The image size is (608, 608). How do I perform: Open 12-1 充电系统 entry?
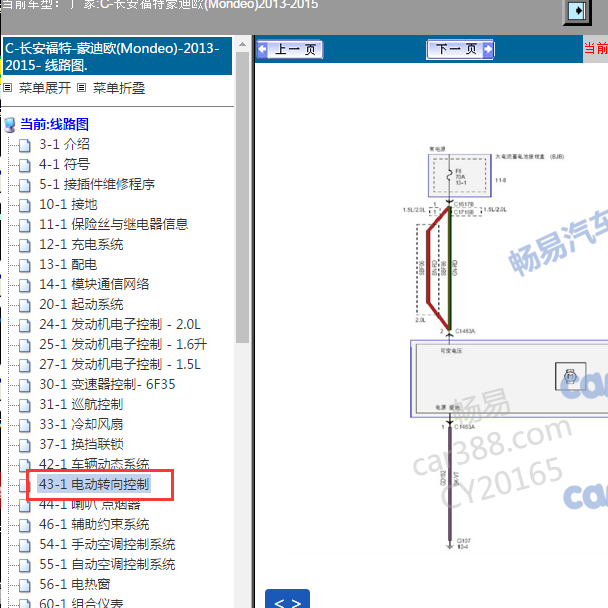pyautogui.click(x=81, y=244)
